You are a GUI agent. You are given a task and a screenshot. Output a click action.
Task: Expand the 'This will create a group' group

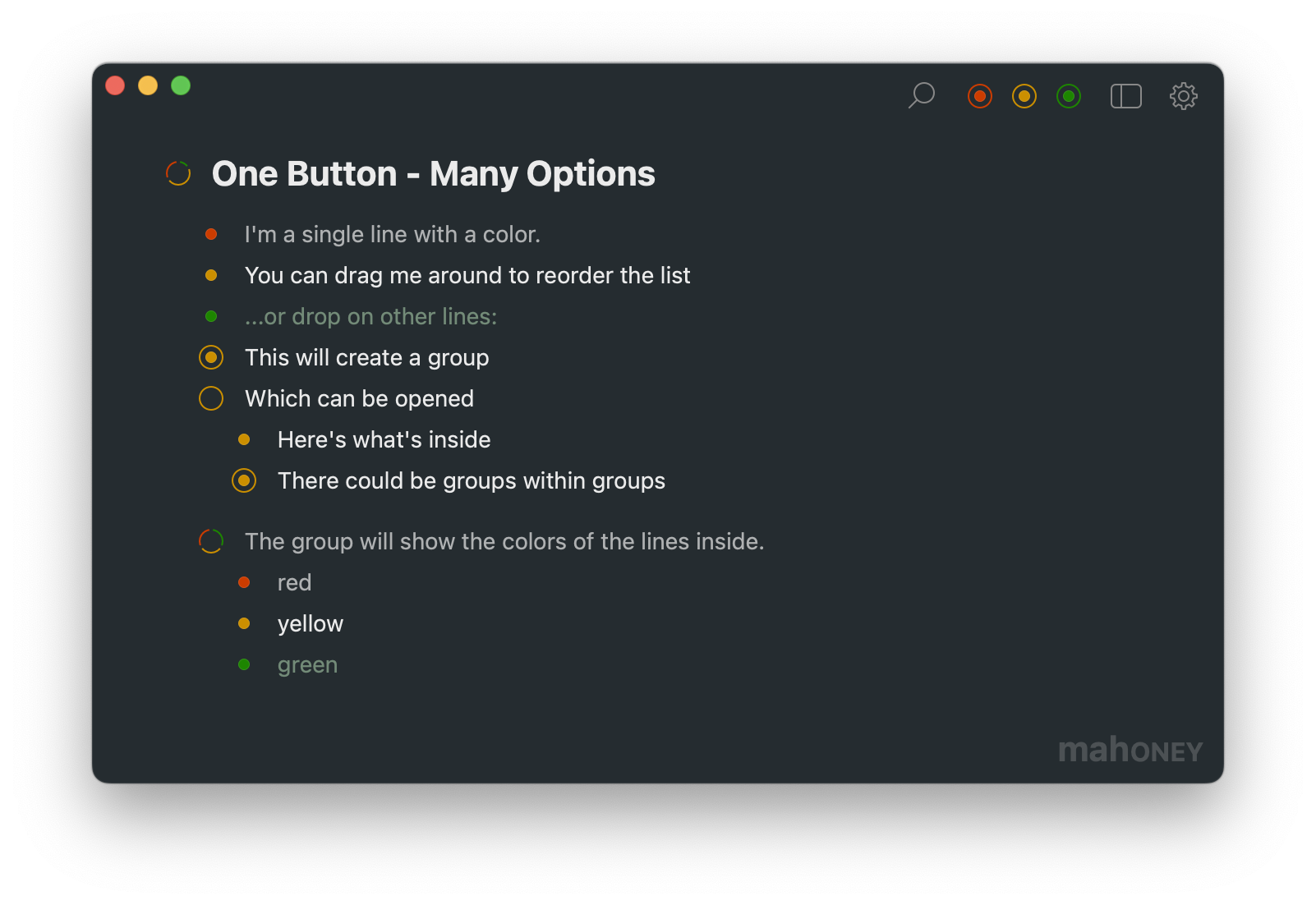[211, 357]
